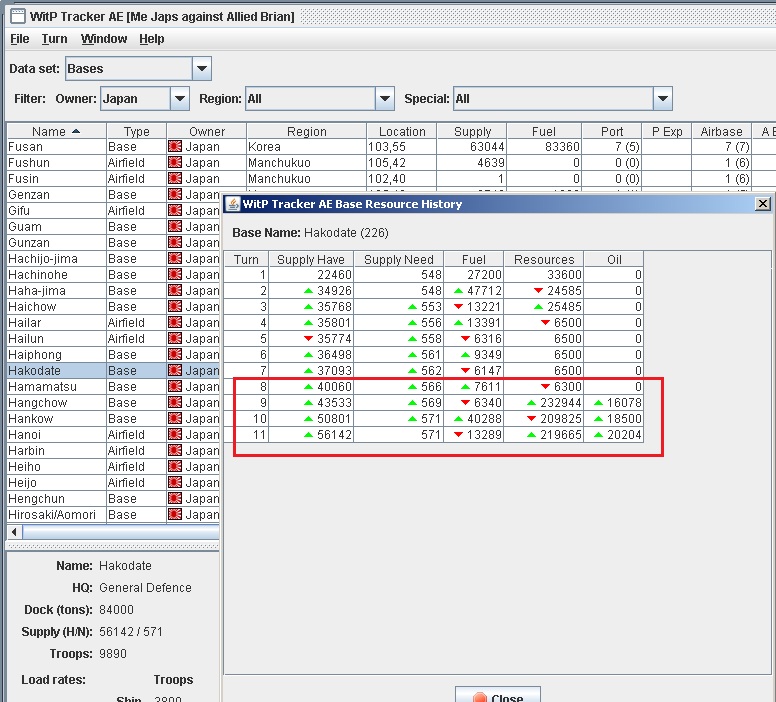Expand the Region filter dropdown arrow
This screenshot has height=702, width=776.
[x=385, y=99]
